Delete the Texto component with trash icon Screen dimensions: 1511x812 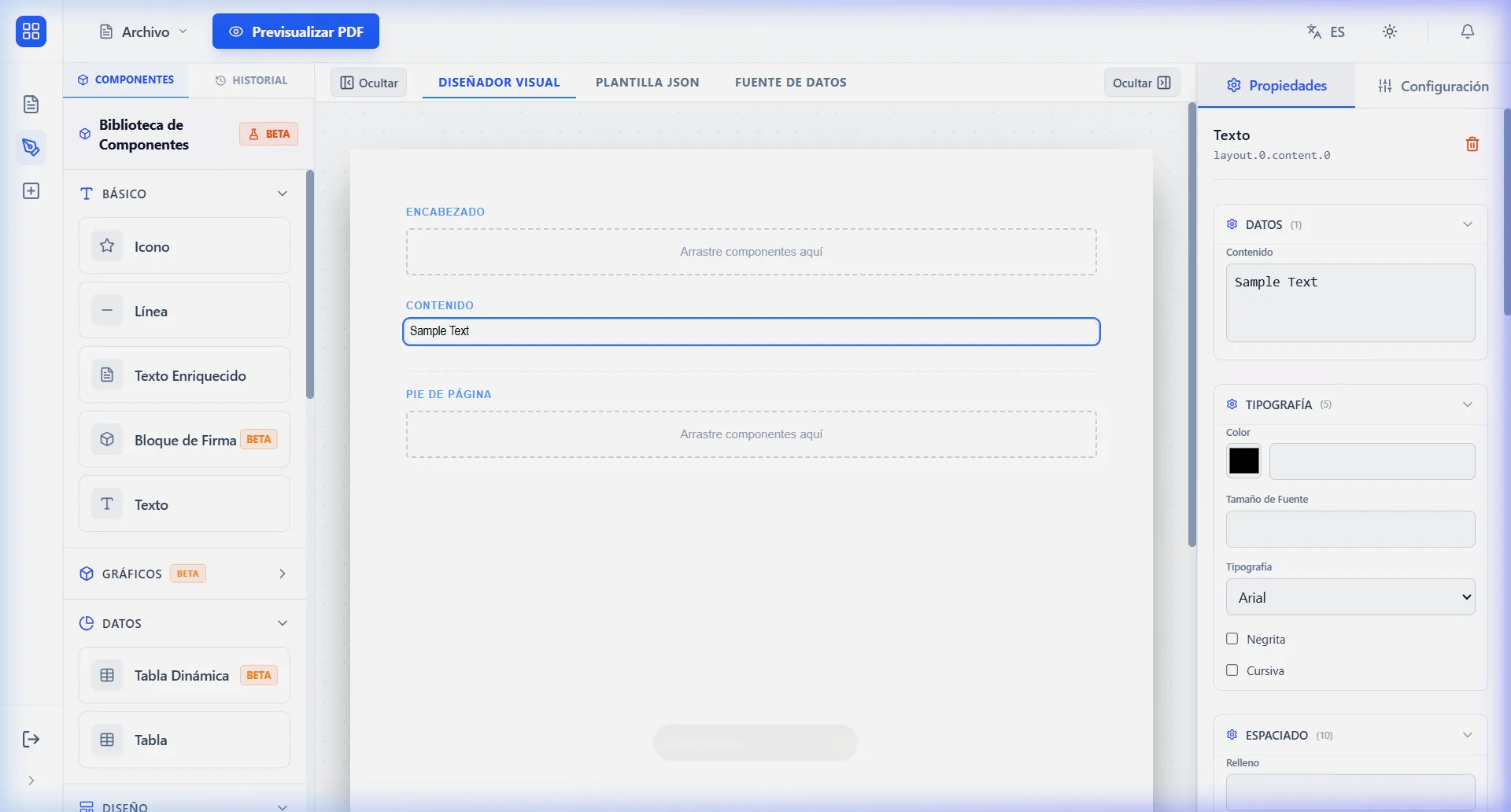pos(1472,144)
